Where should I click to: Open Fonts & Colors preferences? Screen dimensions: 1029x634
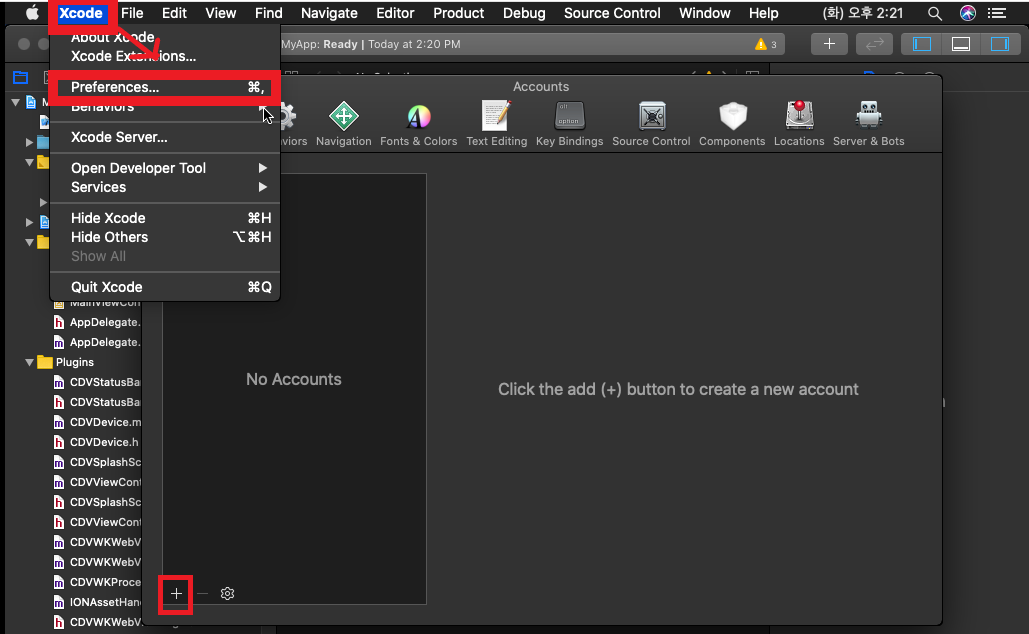tap(419, 124)
